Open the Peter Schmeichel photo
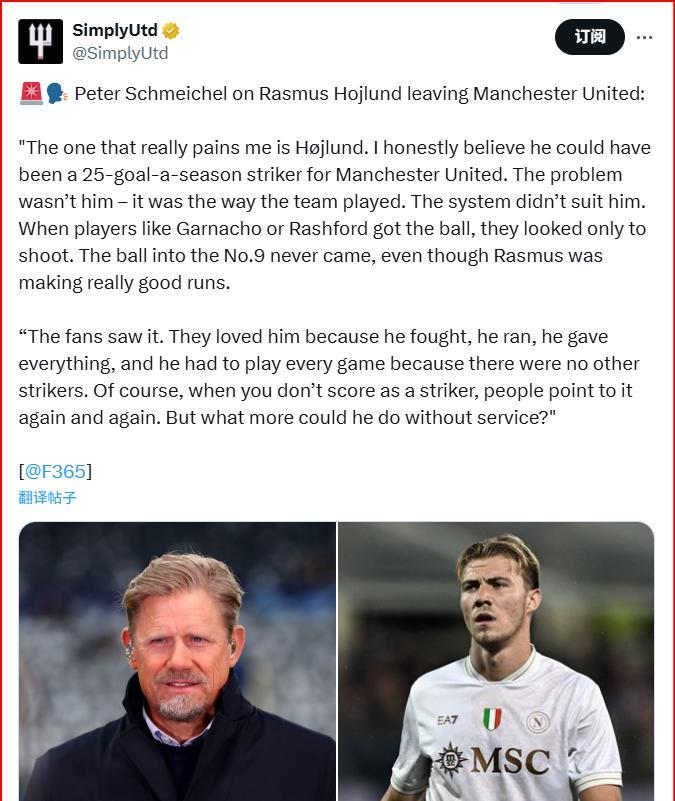Screen dimensions: 675x801 177,660
